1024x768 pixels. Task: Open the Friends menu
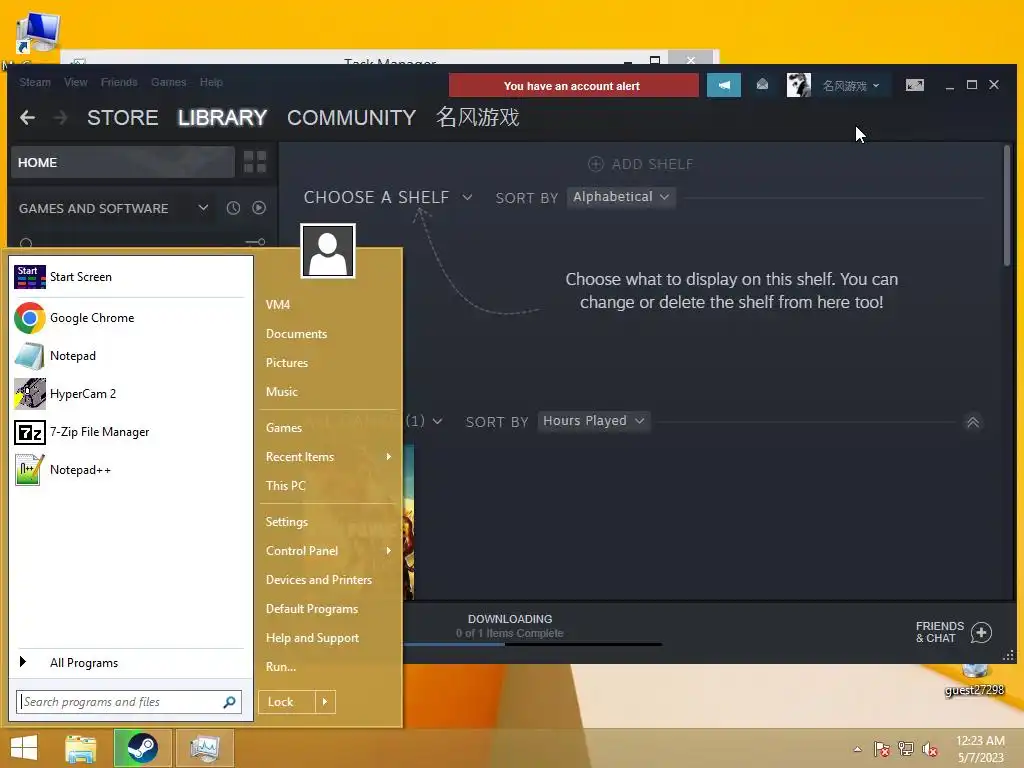119,82
